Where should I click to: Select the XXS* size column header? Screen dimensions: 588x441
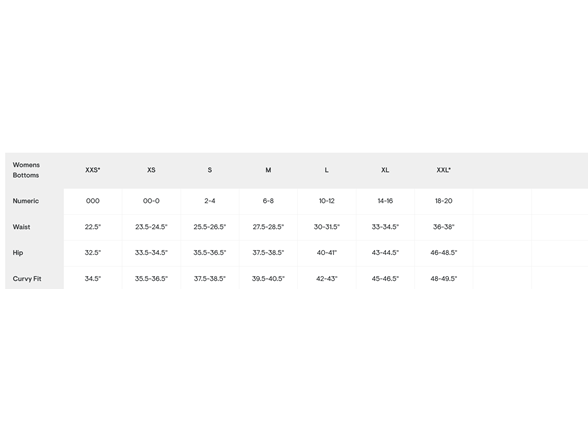pyautogui.click(x=93, y=170)
